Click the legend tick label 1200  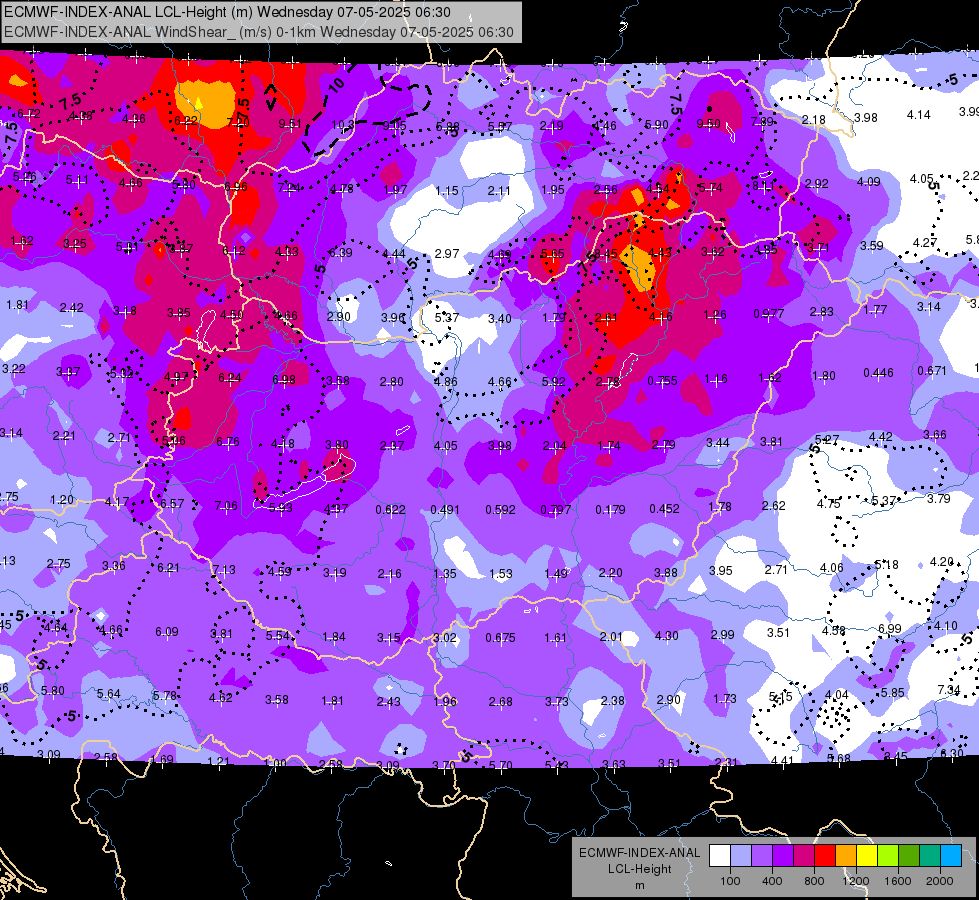855,881
